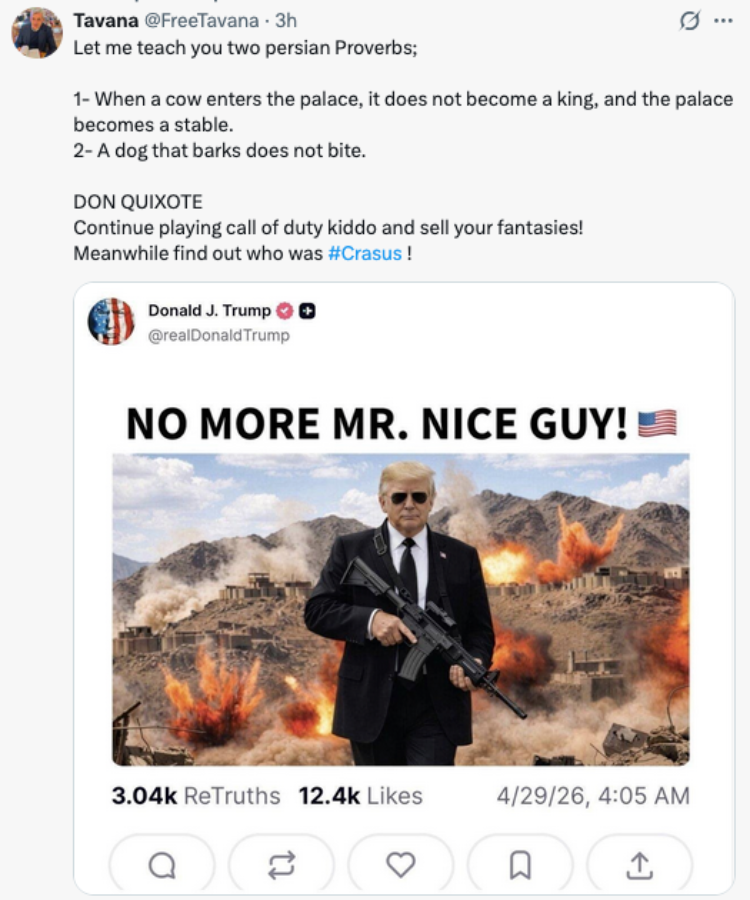Open the @FreeTavana handle link

(201, 21)
